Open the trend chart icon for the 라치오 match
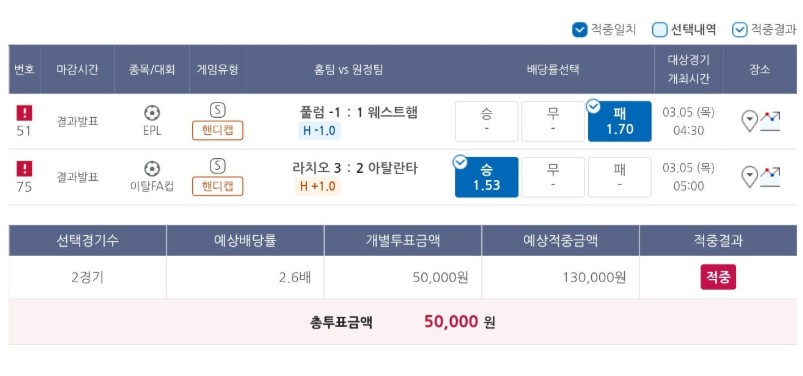 point(770,177)
